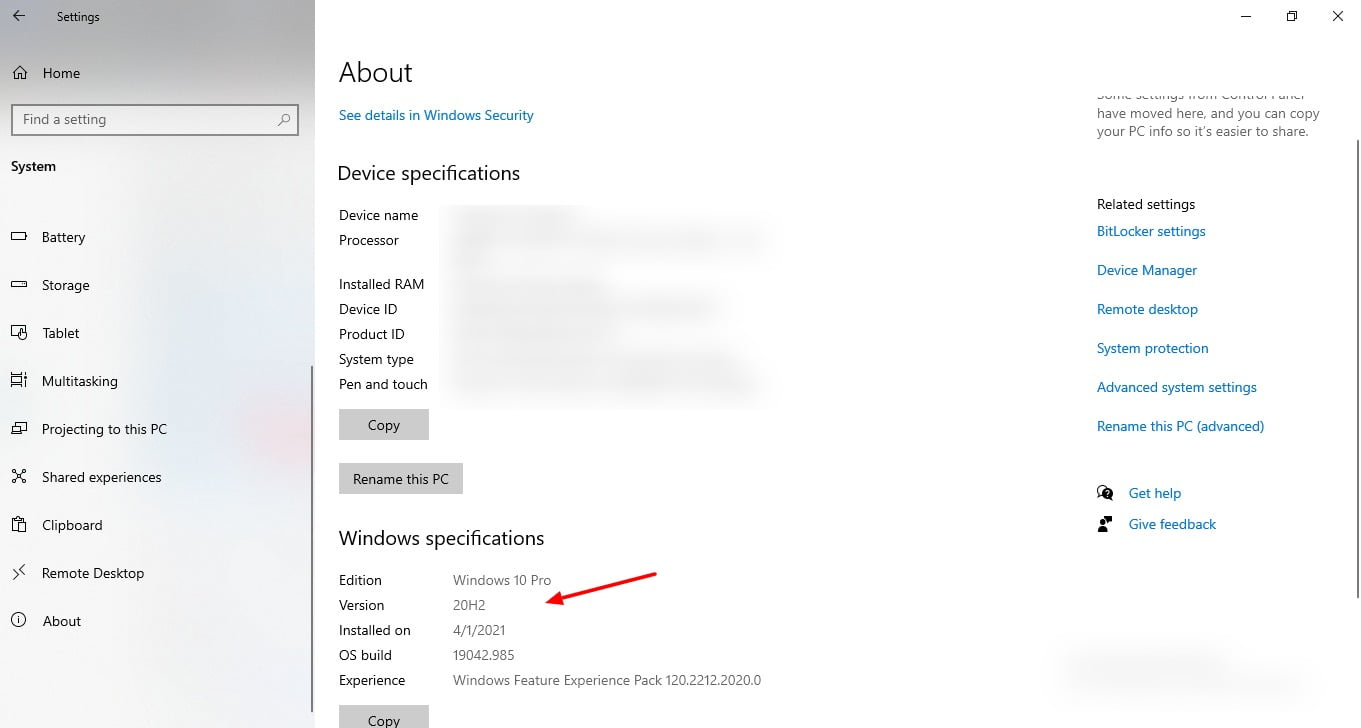
Task: Open BitLocker settings link
Action: 1151,231
